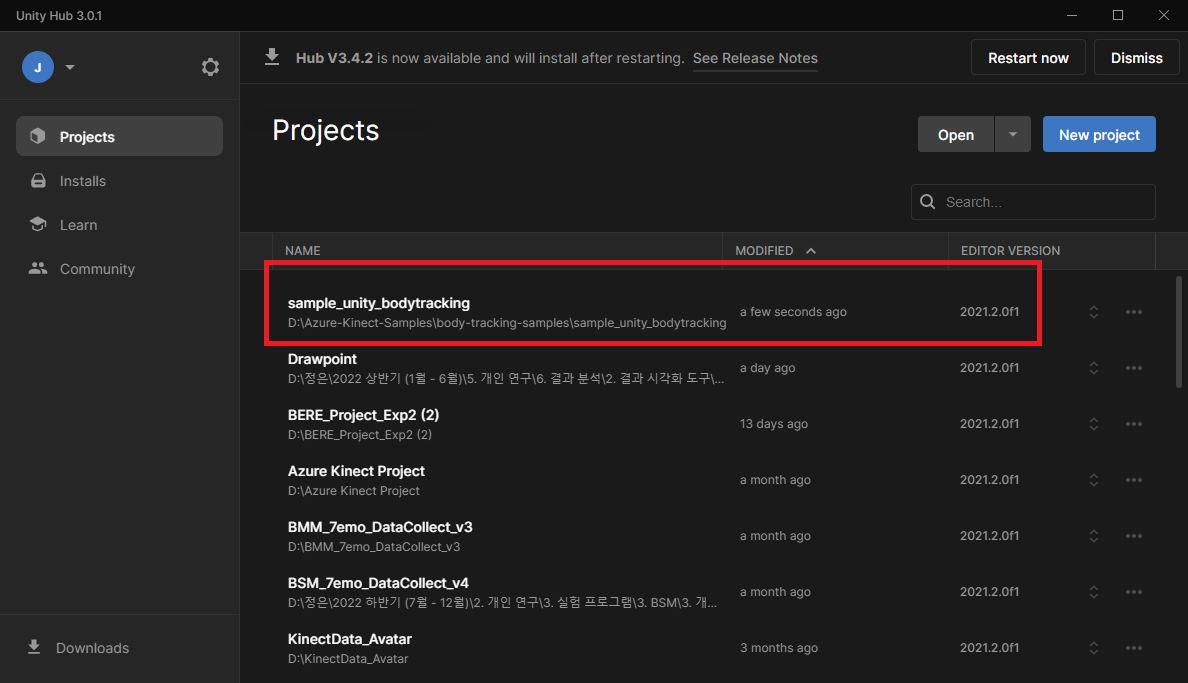Screen dimensions: 1188x683
Task: Create a New project
Action: pos(1099,135)
